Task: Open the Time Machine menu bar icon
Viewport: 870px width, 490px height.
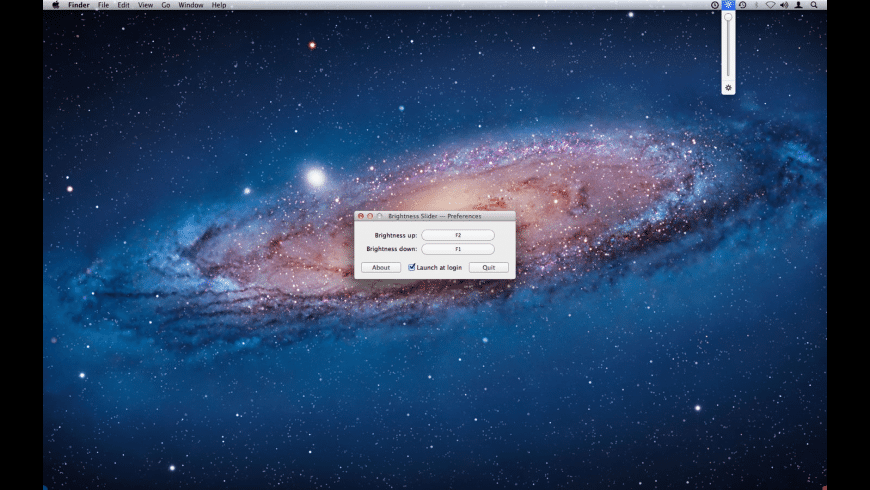Action: pyautogui.click(x=742, y=5)
